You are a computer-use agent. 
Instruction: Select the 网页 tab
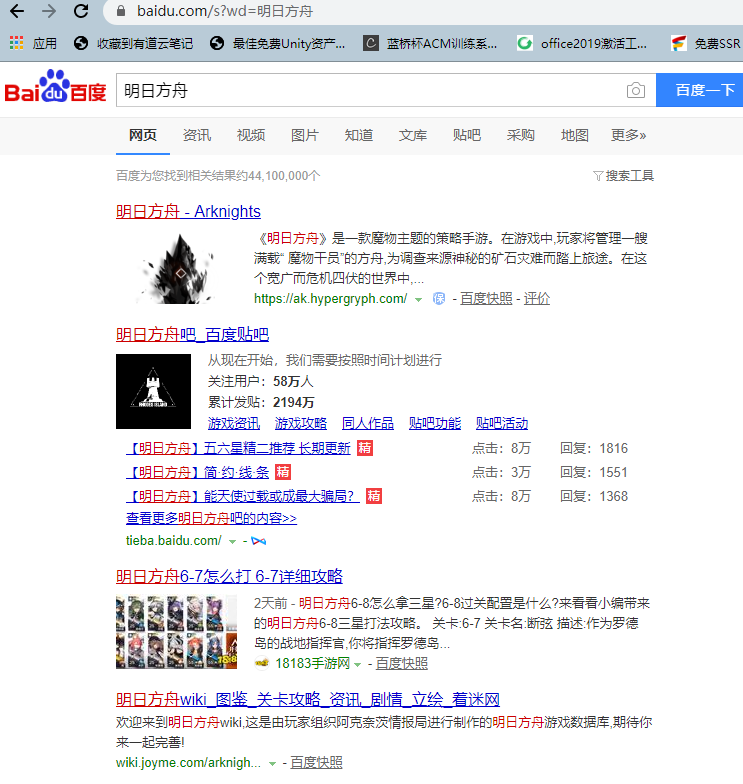pyautogui.click(x=143, y=135)
